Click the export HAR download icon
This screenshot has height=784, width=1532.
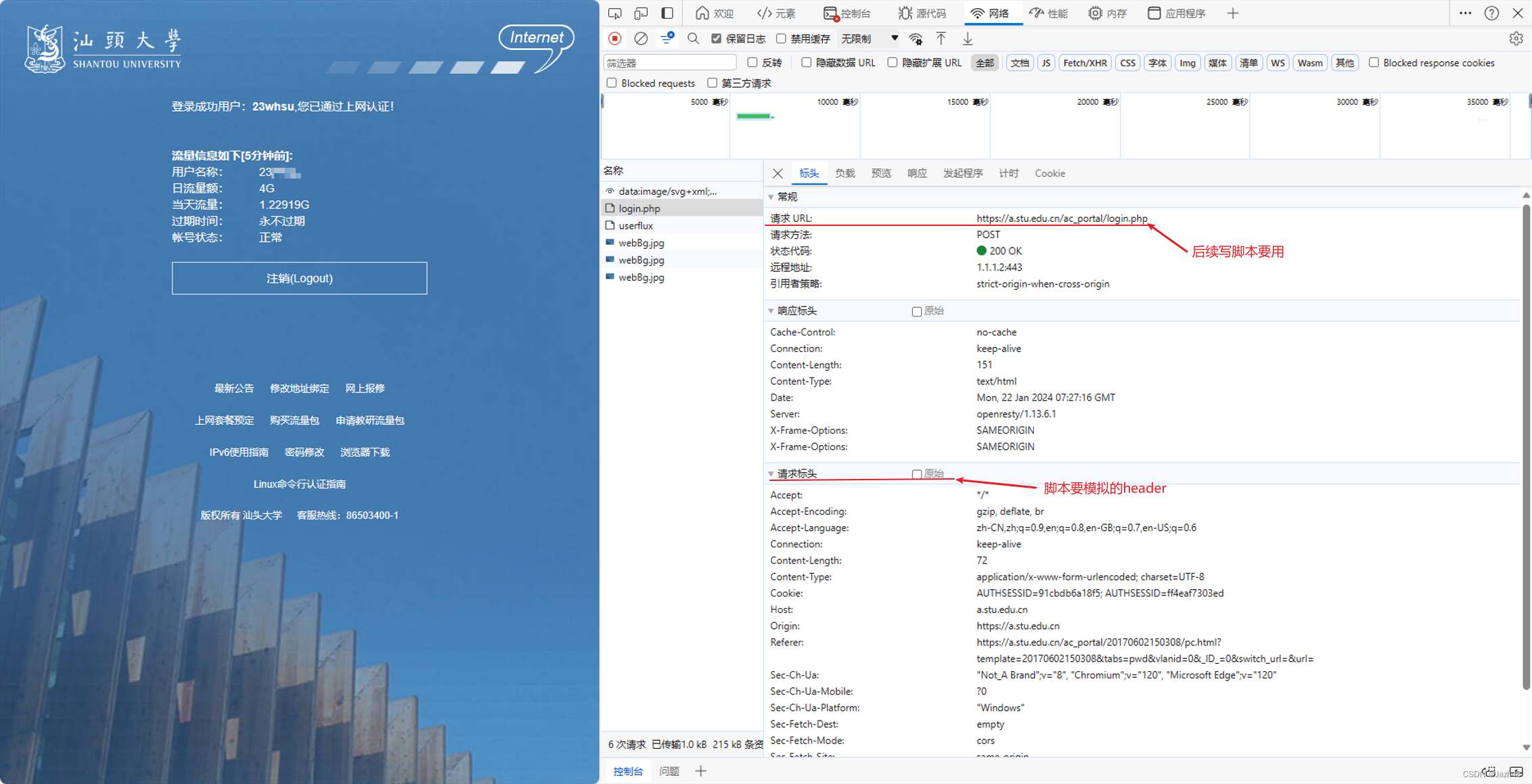pyautogui.click(x=968, y=39)
